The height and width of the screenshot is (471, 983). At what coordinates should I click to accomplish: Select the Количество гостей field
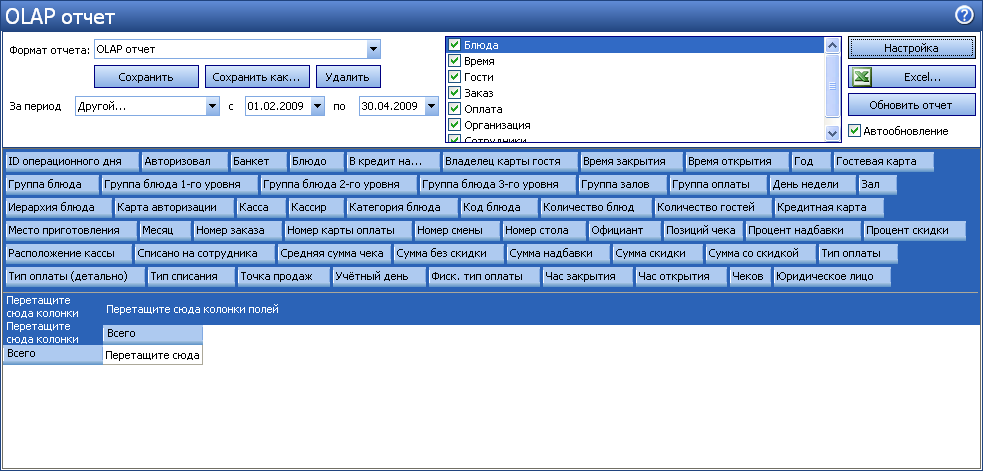(713, 207)
